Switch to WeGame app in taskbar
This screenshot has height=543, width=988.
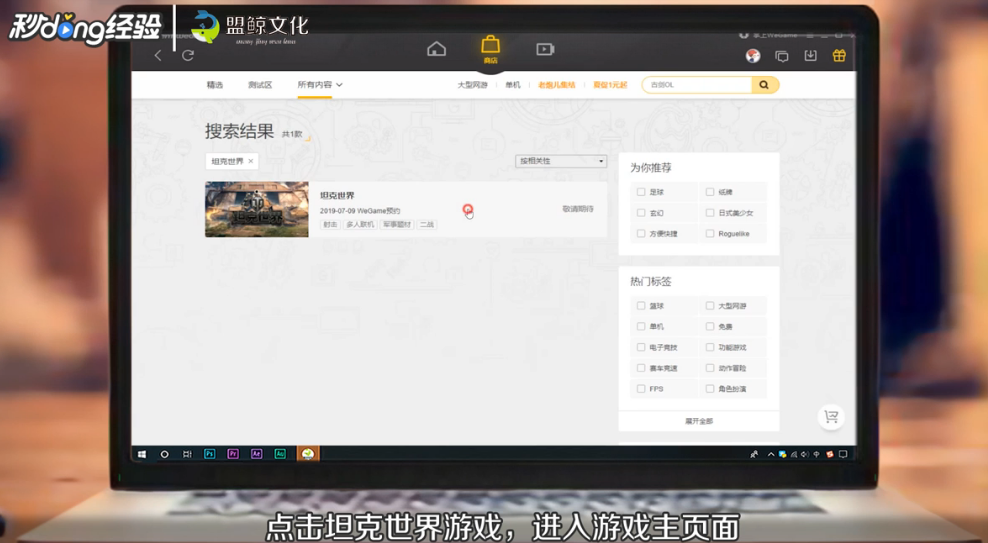[308, 454]
